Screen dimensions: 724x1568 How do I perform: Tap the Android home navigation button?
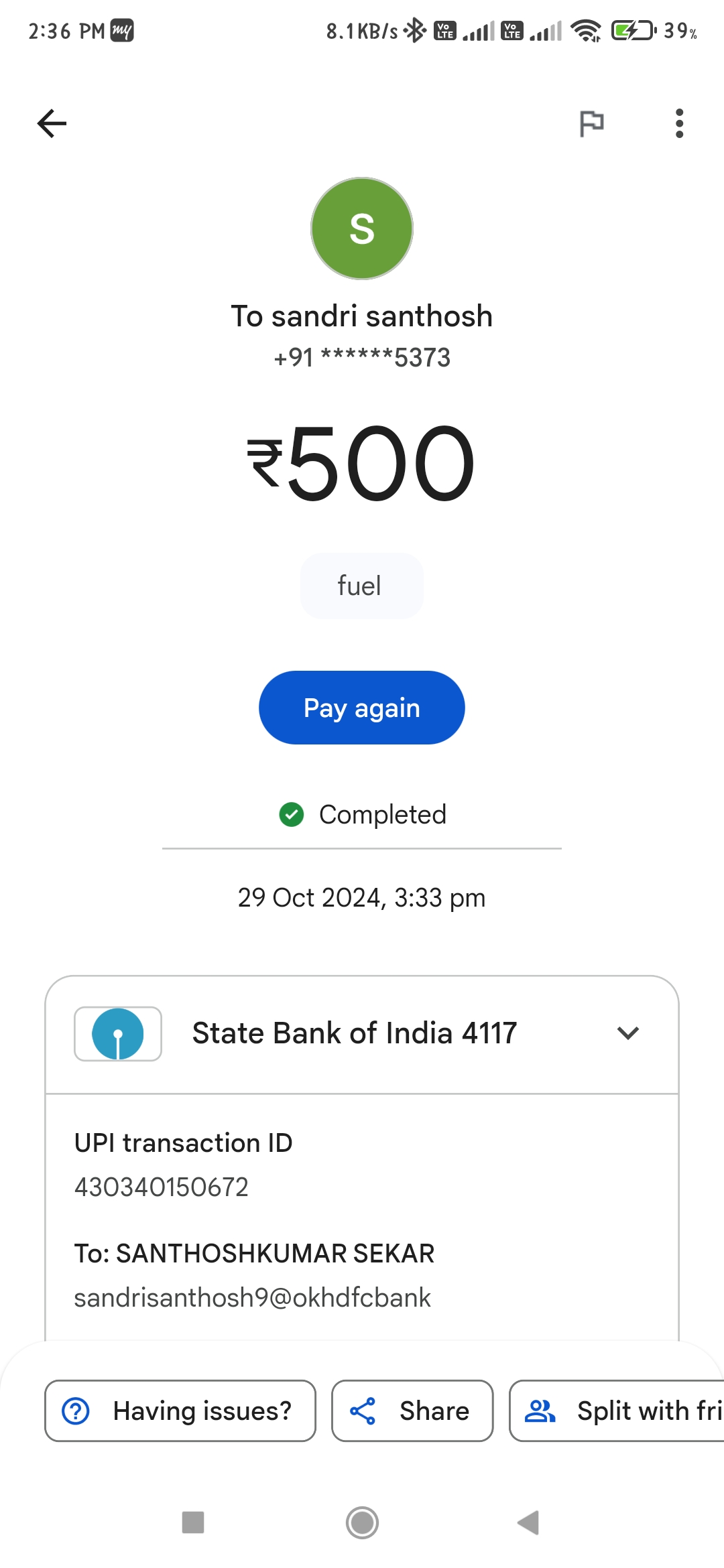tap(363, 1522)
